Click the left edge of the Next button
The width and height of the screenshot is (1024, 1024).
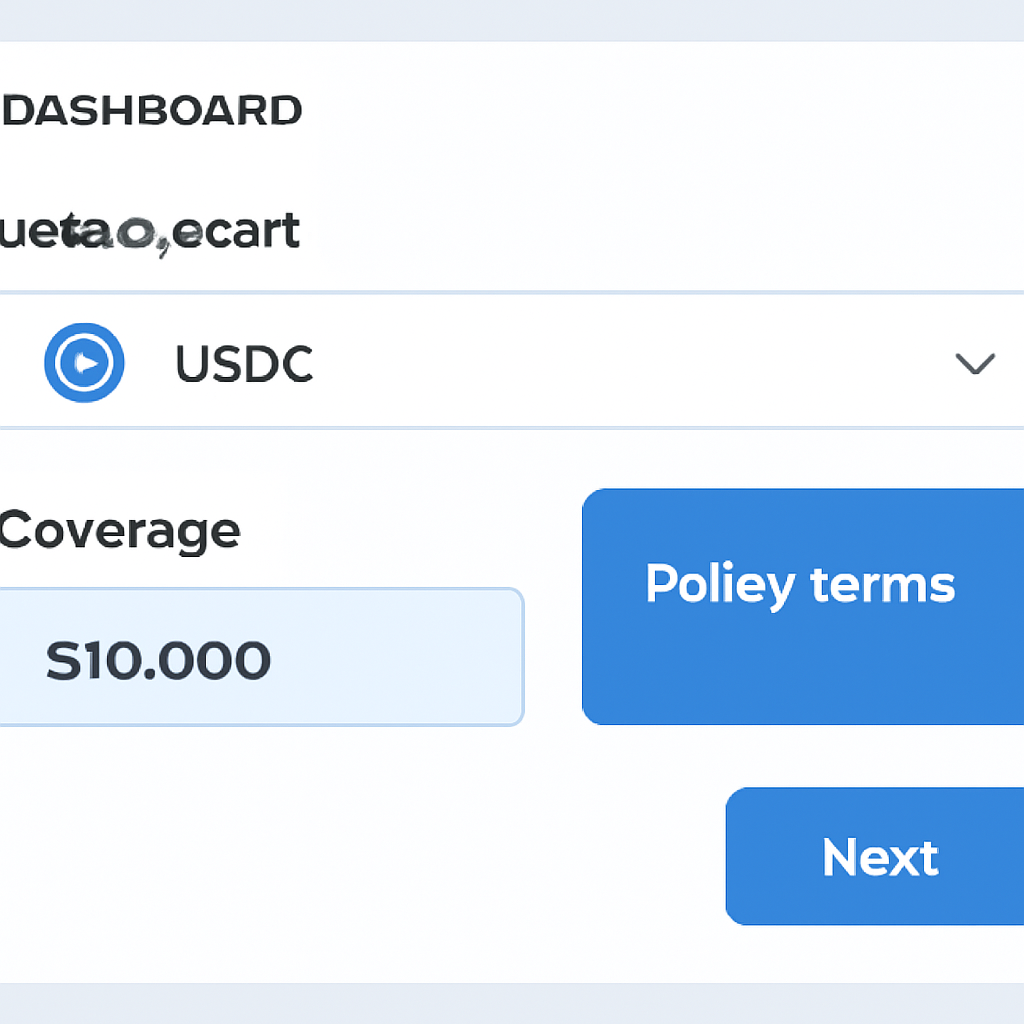745,857
